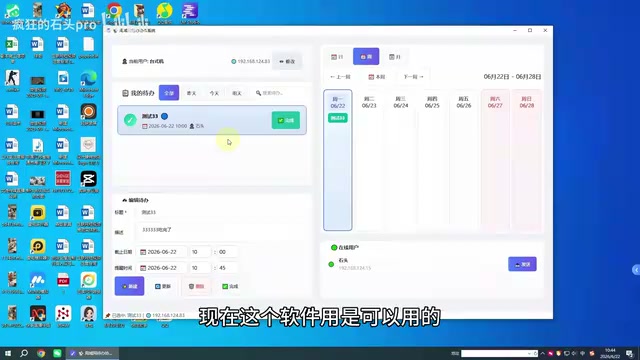Click the teal IP status icon by 192.168.124.83
640x360 pixels.
click(x=233, y=61)
